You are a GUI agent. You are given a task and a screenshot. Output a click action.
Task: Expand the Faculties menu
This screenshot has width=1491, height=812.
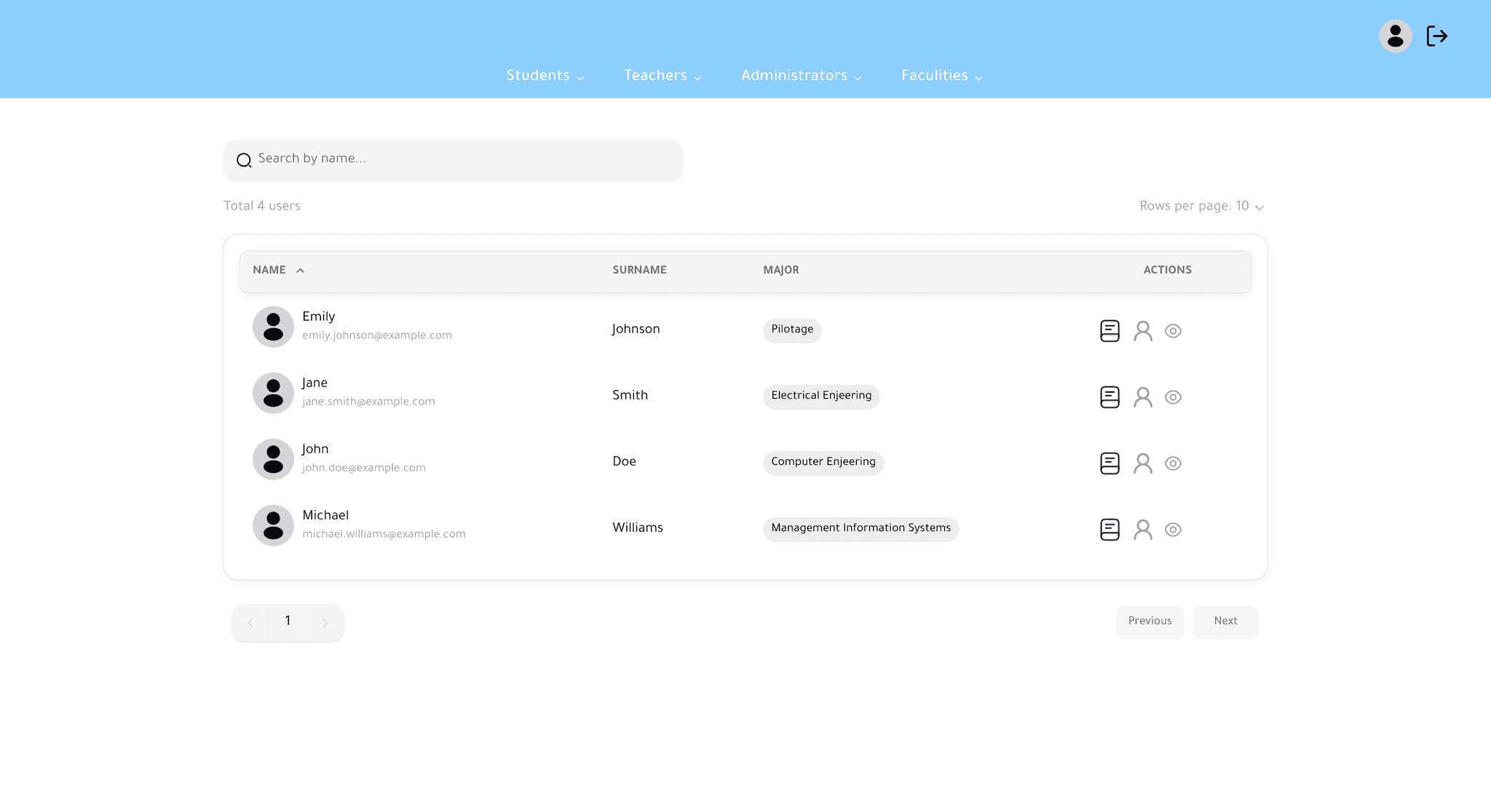pyautogui.click(x=941, y=76)
